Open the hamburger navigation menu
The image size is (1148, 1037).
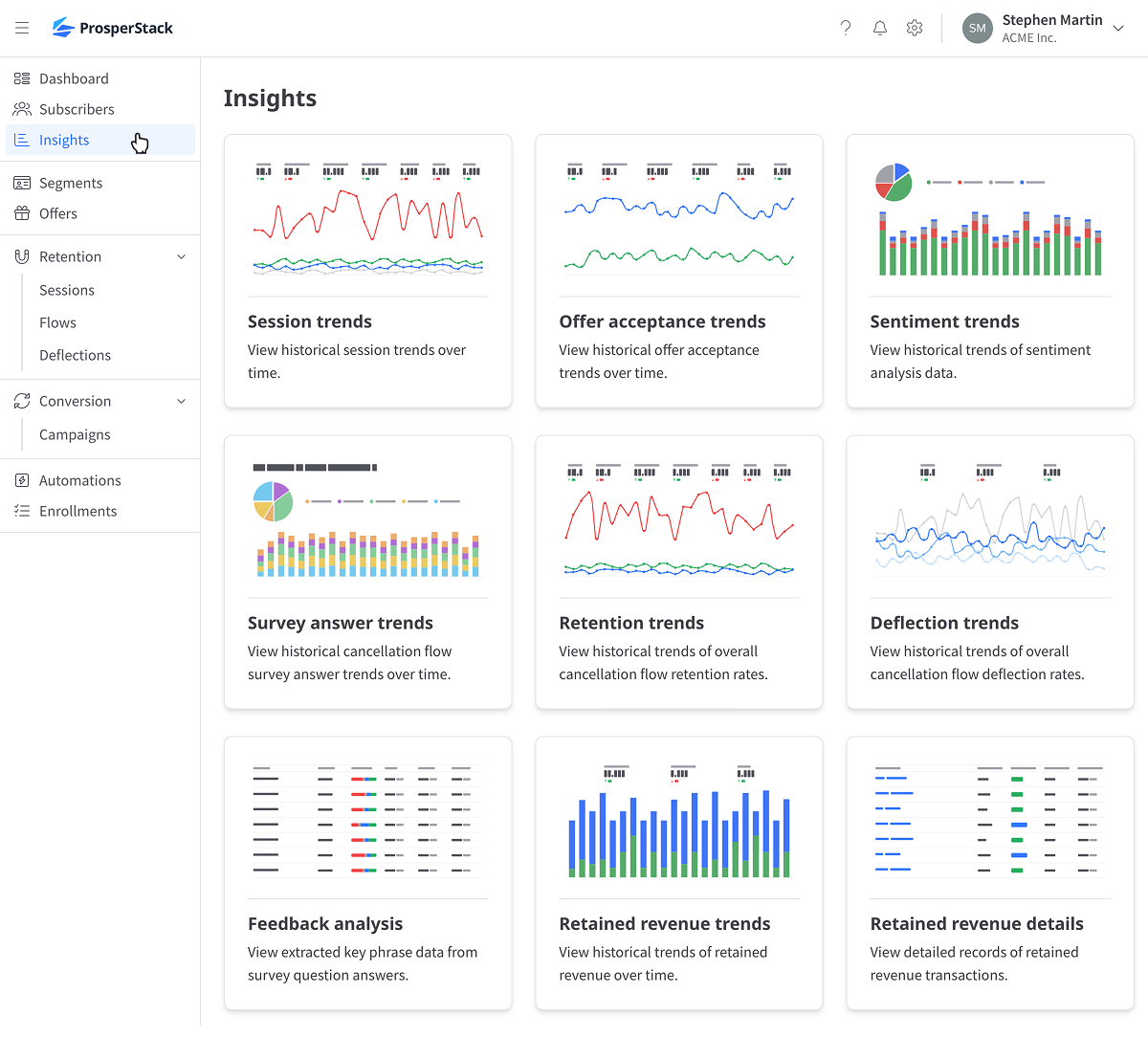(22, 28)
